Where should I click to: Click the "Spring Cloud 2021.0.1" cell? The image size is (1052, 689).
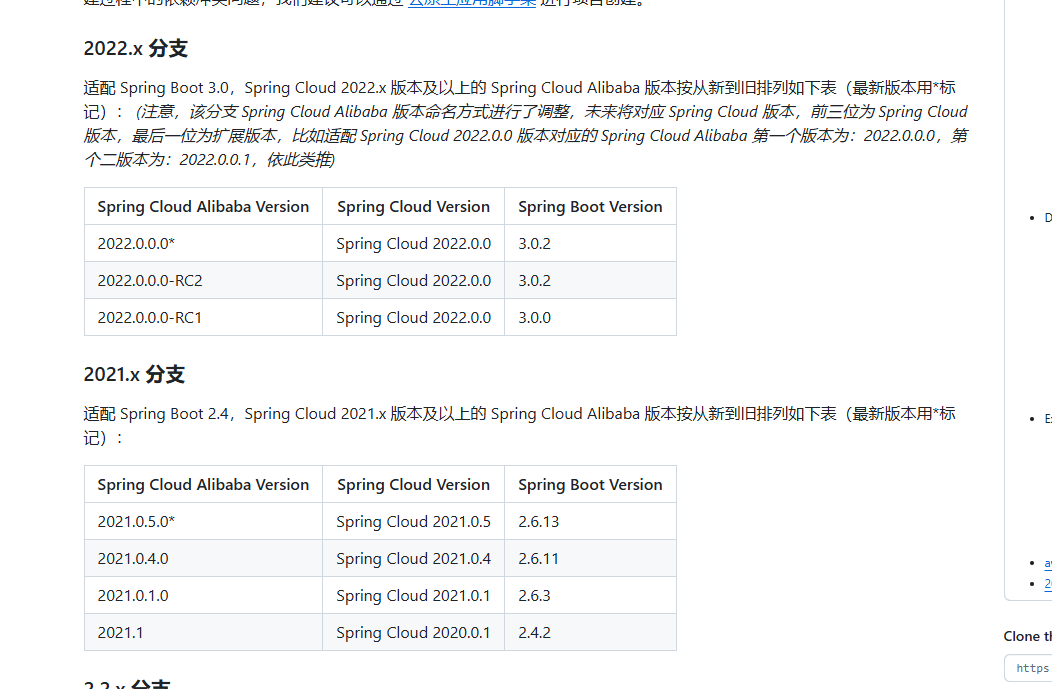413,595
